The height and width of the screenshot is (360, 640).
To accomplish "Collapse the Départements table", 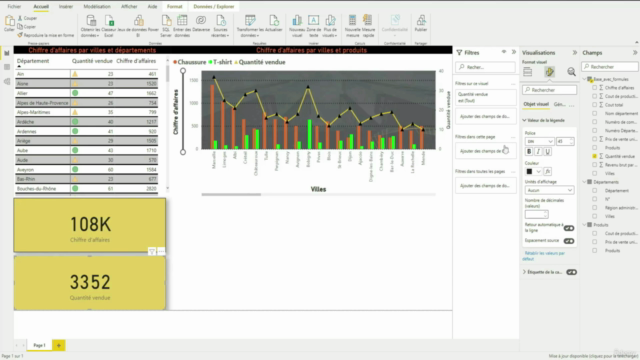I will point(584,182).
